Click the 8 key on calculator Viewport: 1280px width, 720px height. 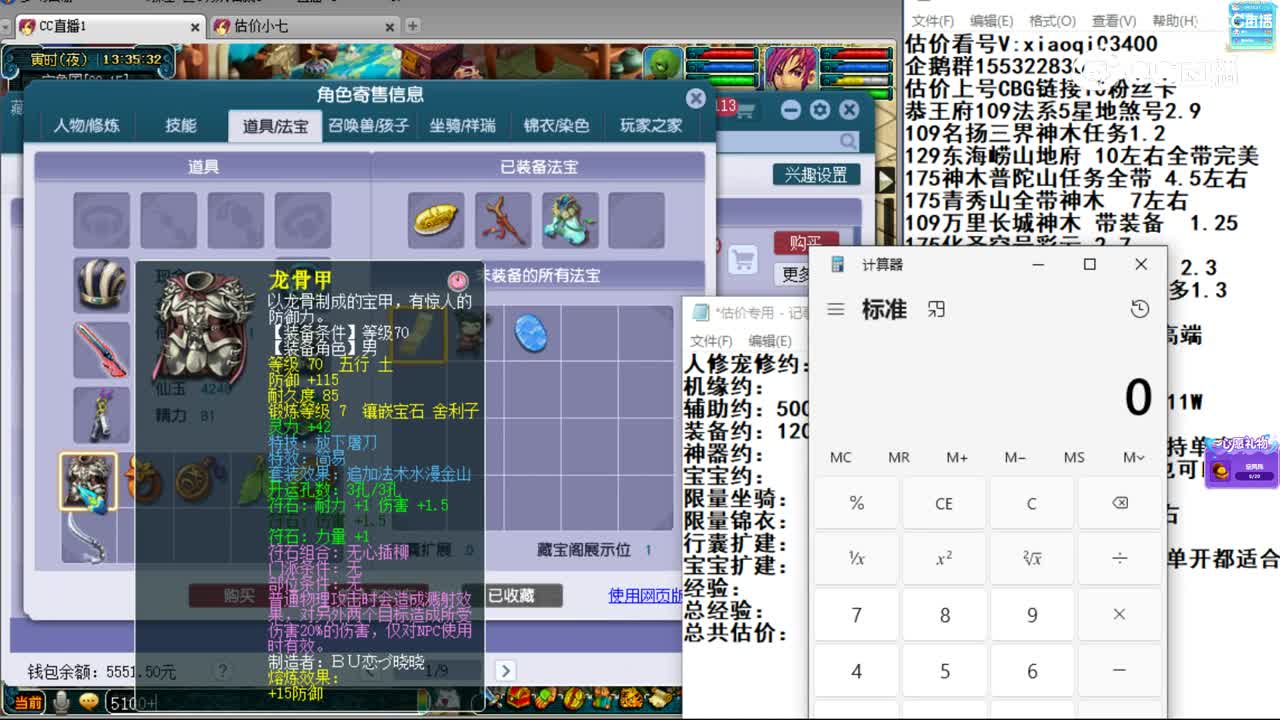click(944, 615)
